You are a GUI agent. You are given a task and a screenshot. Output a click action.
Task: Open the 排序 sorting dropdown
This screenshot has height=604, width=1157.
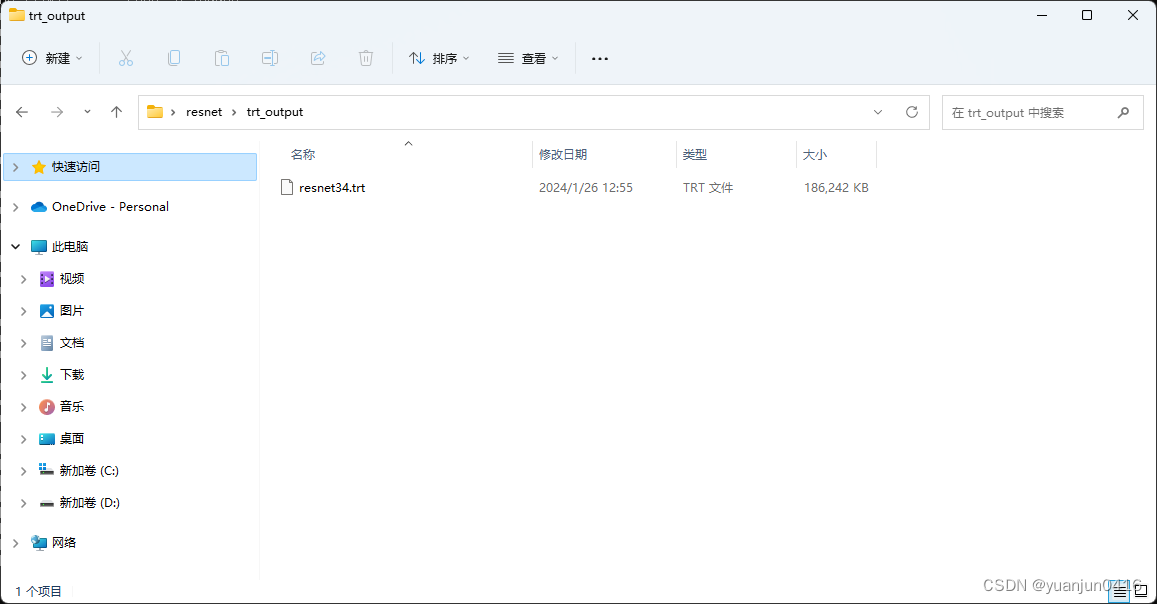[x=438, y=58]
